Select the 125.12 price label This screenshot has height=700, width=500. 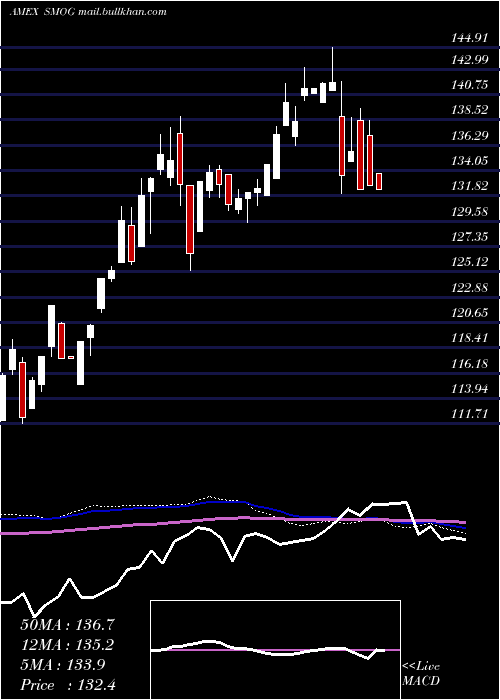tap(470, 262)
